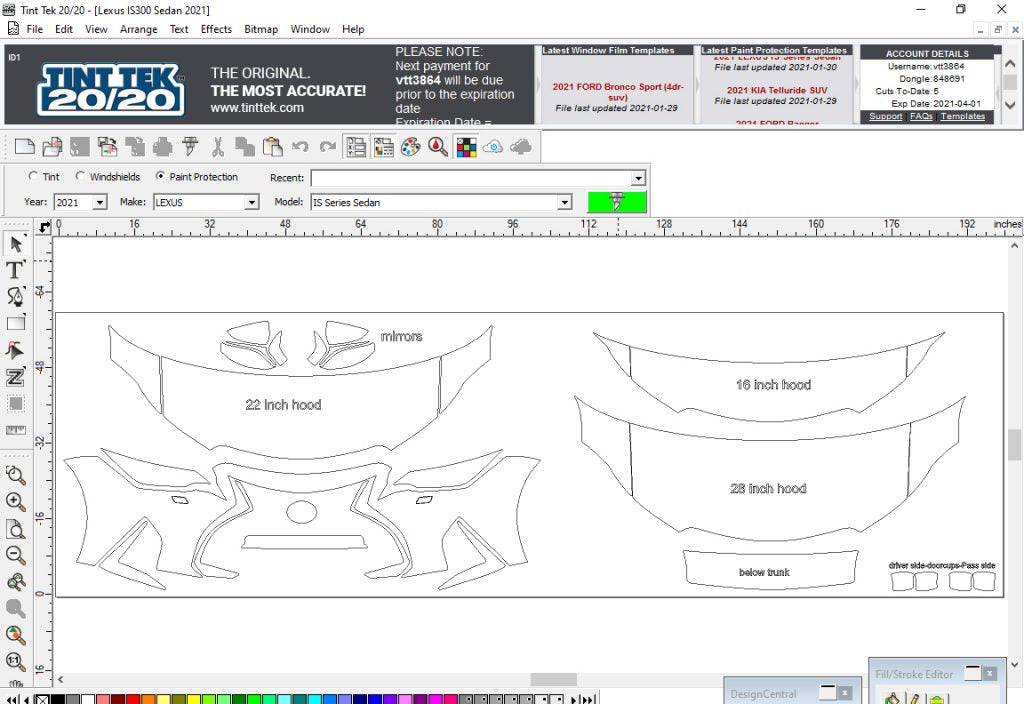Open the Edit menu
Image resolution: width=1024 pixels, height=704 pixels.
pos(64,29)
